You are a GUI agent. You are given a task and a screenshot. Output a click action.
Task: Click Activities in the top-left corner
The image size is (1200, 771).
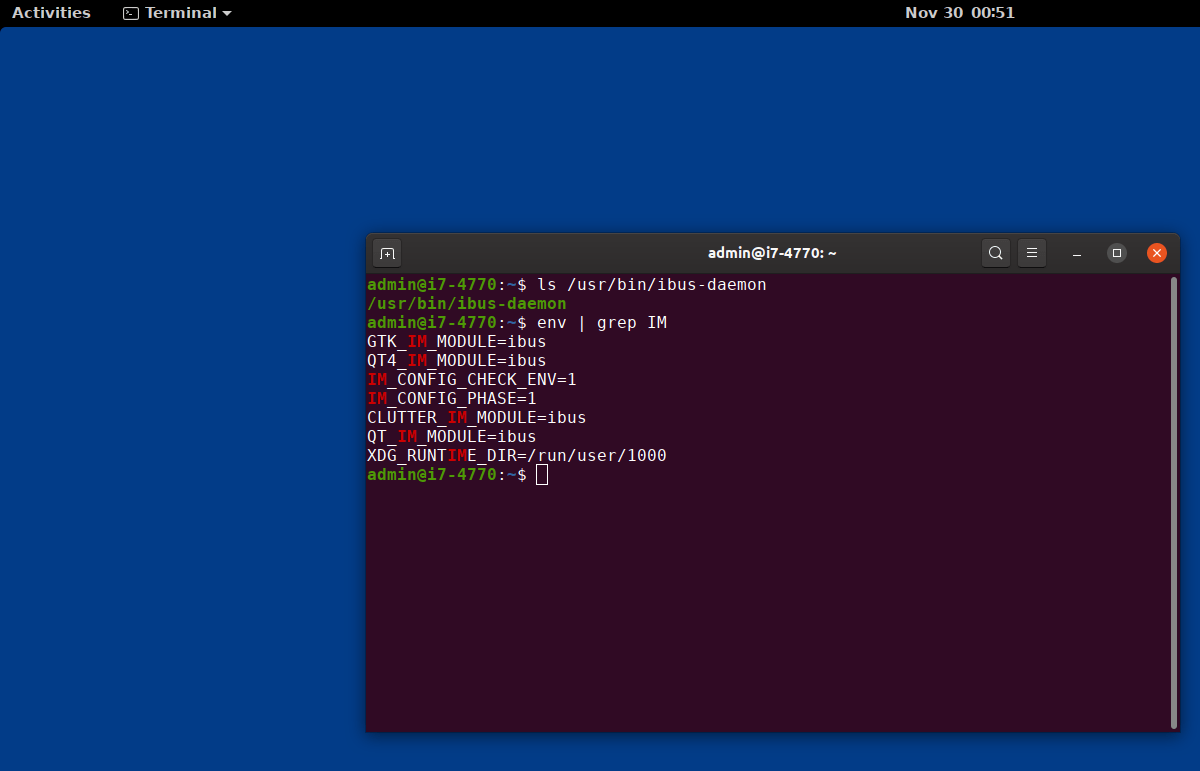[51, 13]
